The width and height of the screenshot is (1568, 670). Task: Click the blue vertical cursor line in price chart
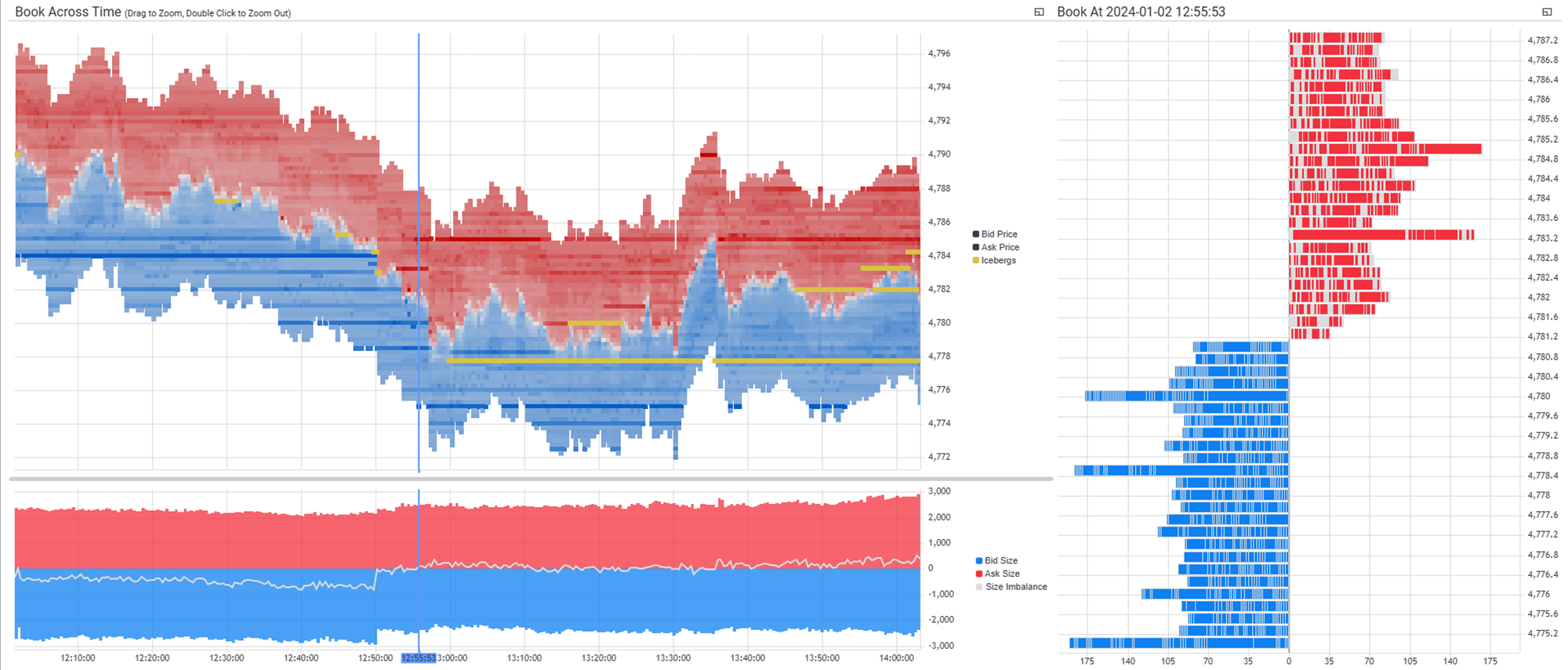(419, 157)
